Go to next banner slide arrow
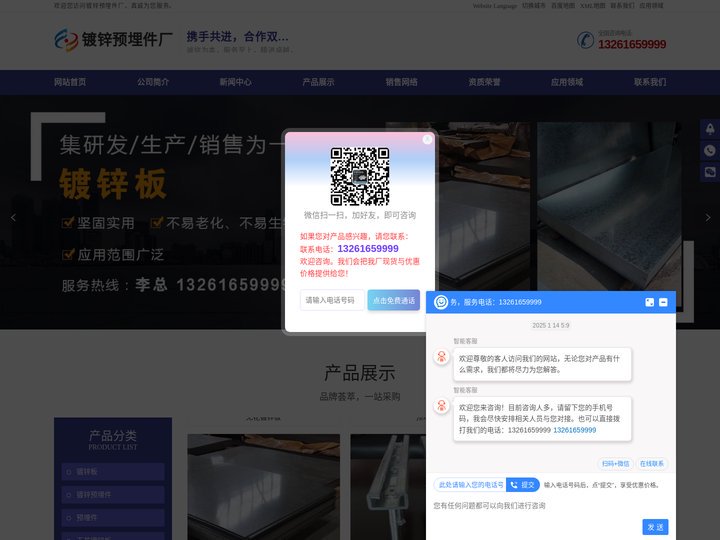The width and height of the screenshot is (720, 540). (708, 218)
